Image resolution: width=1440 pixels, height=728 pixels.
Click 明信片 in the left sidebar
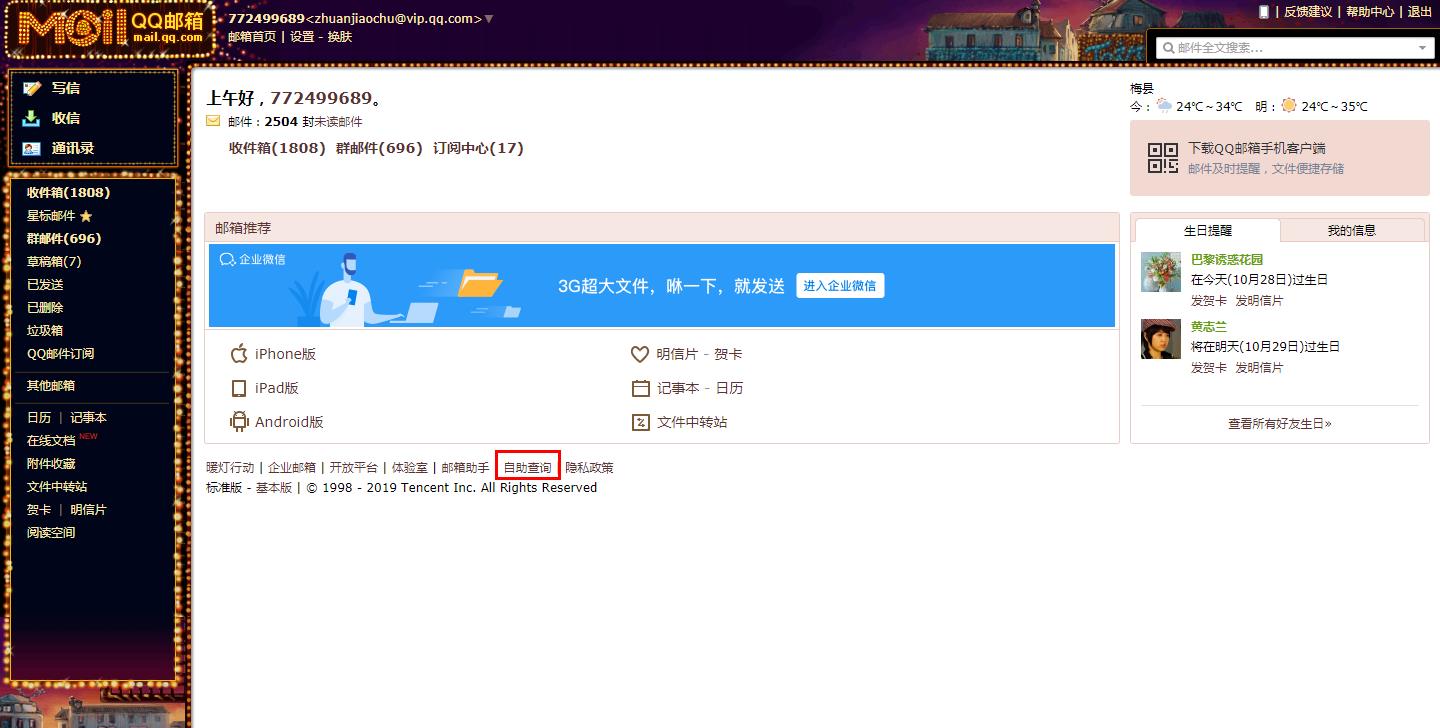click(x=88, y=509)
